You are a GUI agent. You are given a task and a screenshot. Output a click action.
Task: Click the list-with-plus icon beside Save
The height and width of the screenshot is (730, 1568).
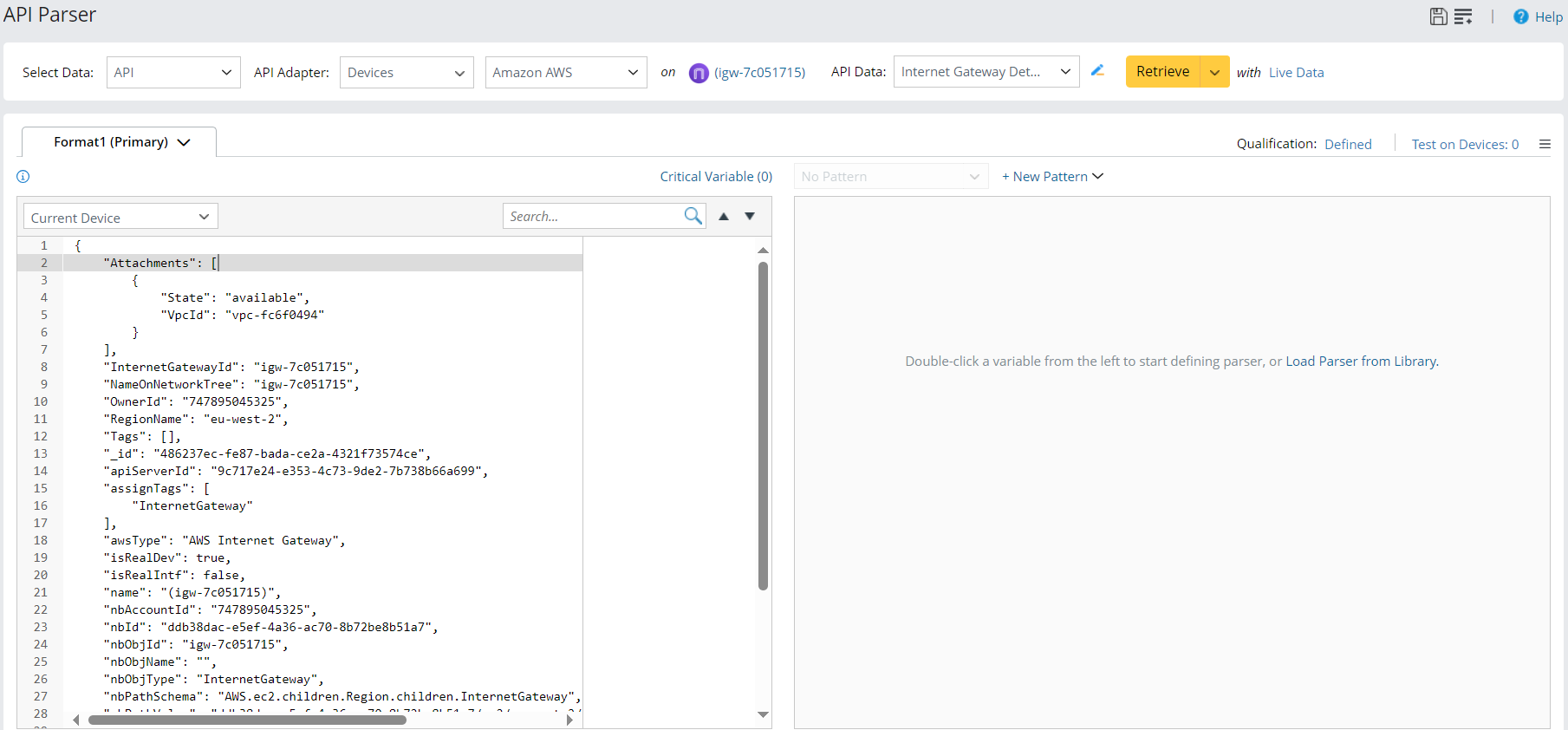pyautogui.click(x=1463, y=16)
